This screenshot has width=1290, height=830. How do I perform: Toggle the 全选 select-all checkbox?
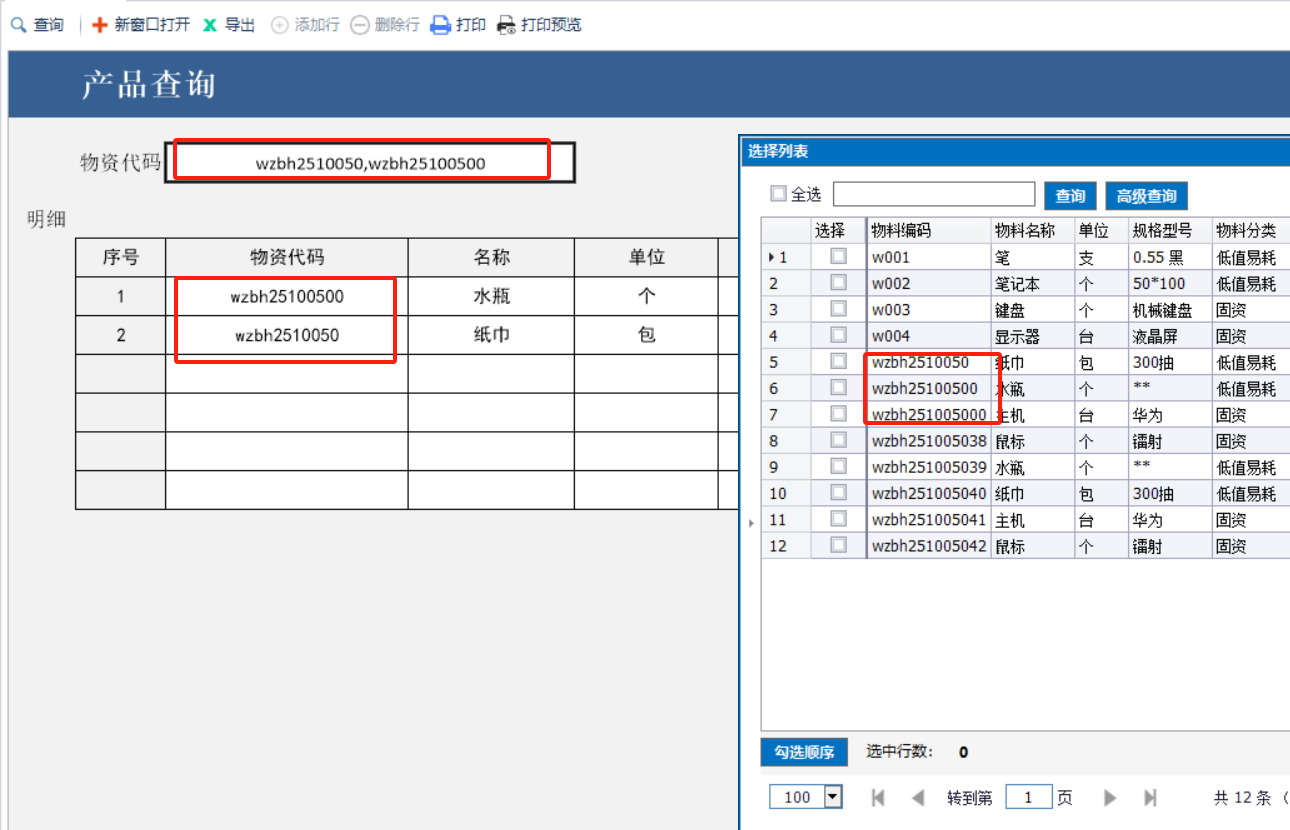point(779,194)
